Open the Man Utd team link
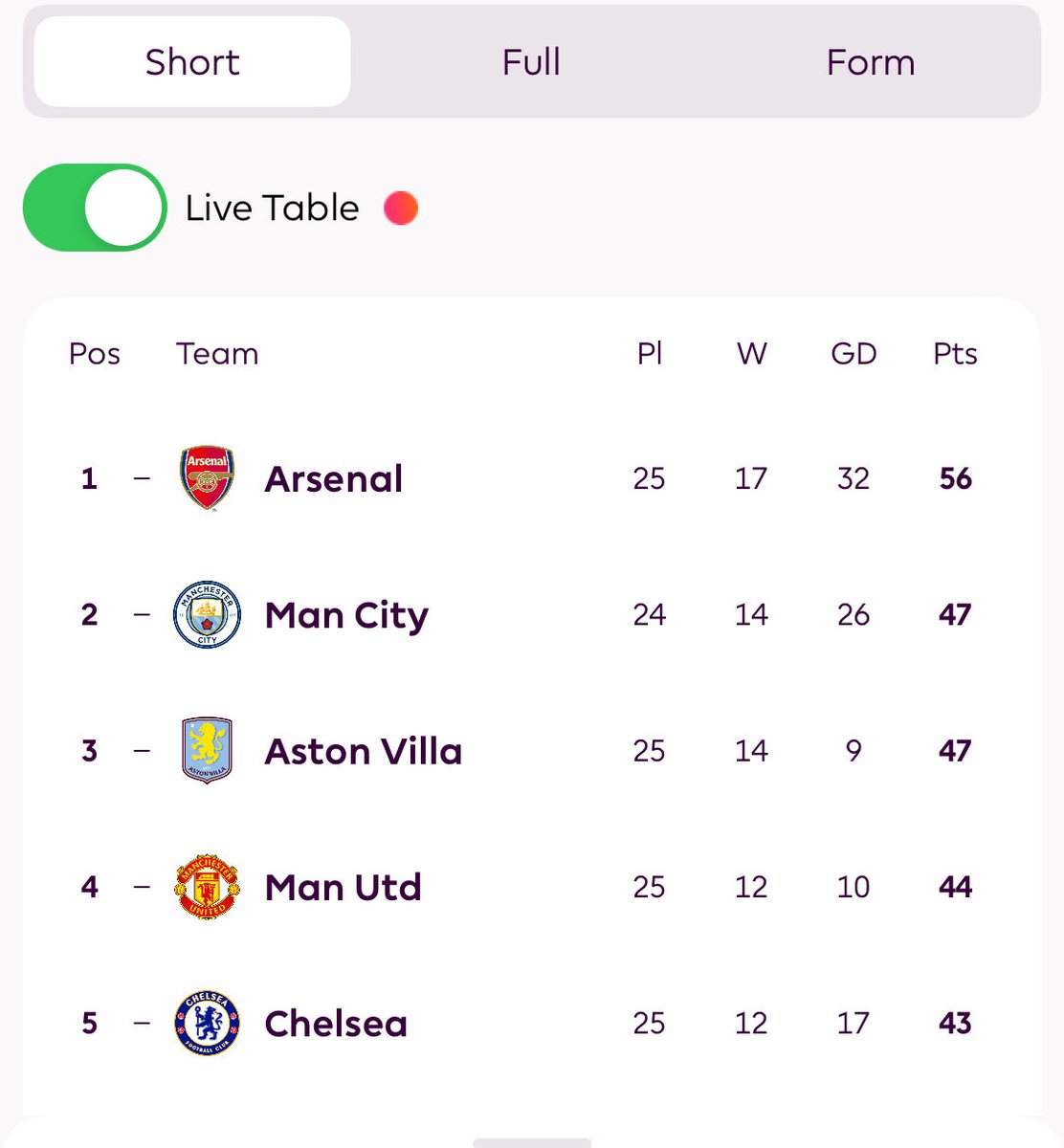This screenshot has width=1064, height=1148. [344, 888]
